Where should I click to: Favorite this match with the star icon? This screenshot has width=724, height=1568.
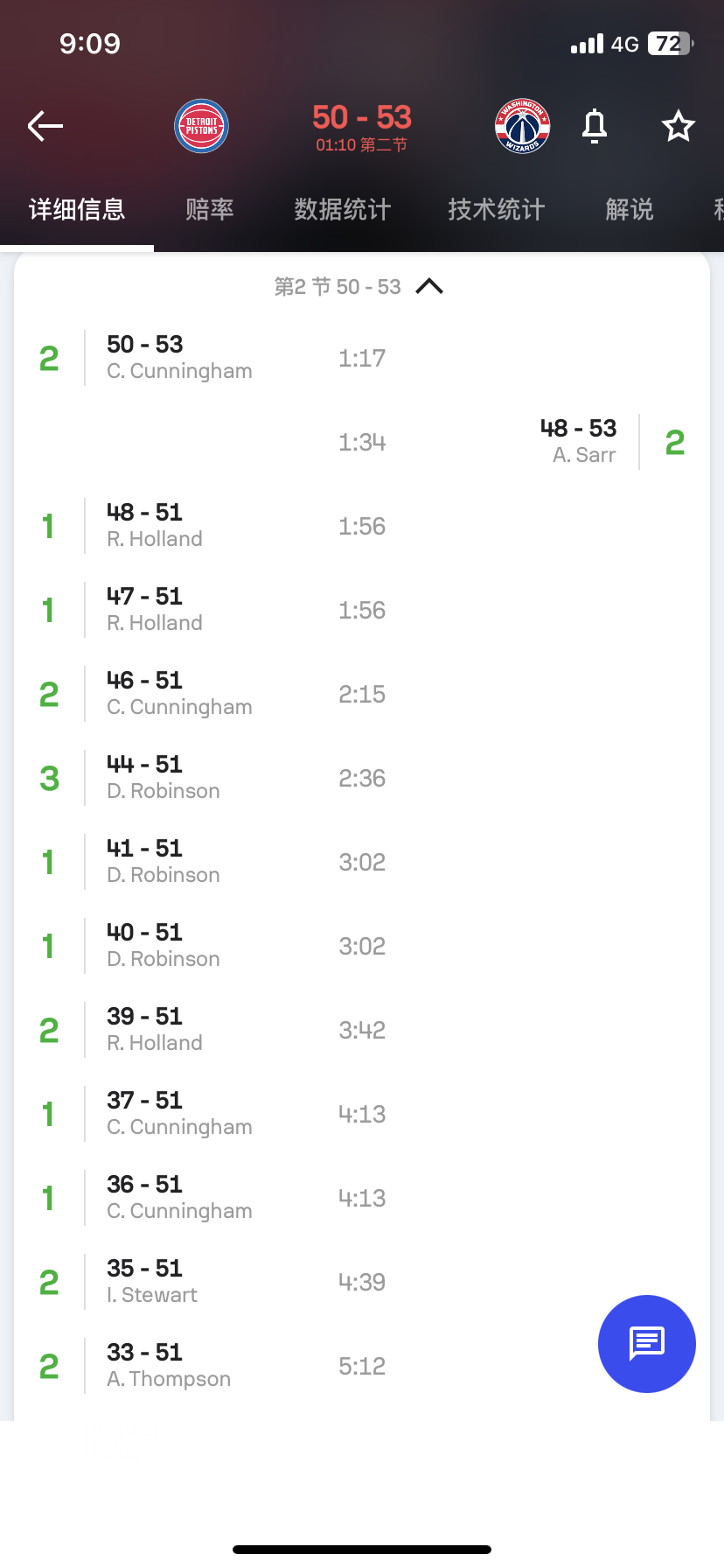point(678,127)
